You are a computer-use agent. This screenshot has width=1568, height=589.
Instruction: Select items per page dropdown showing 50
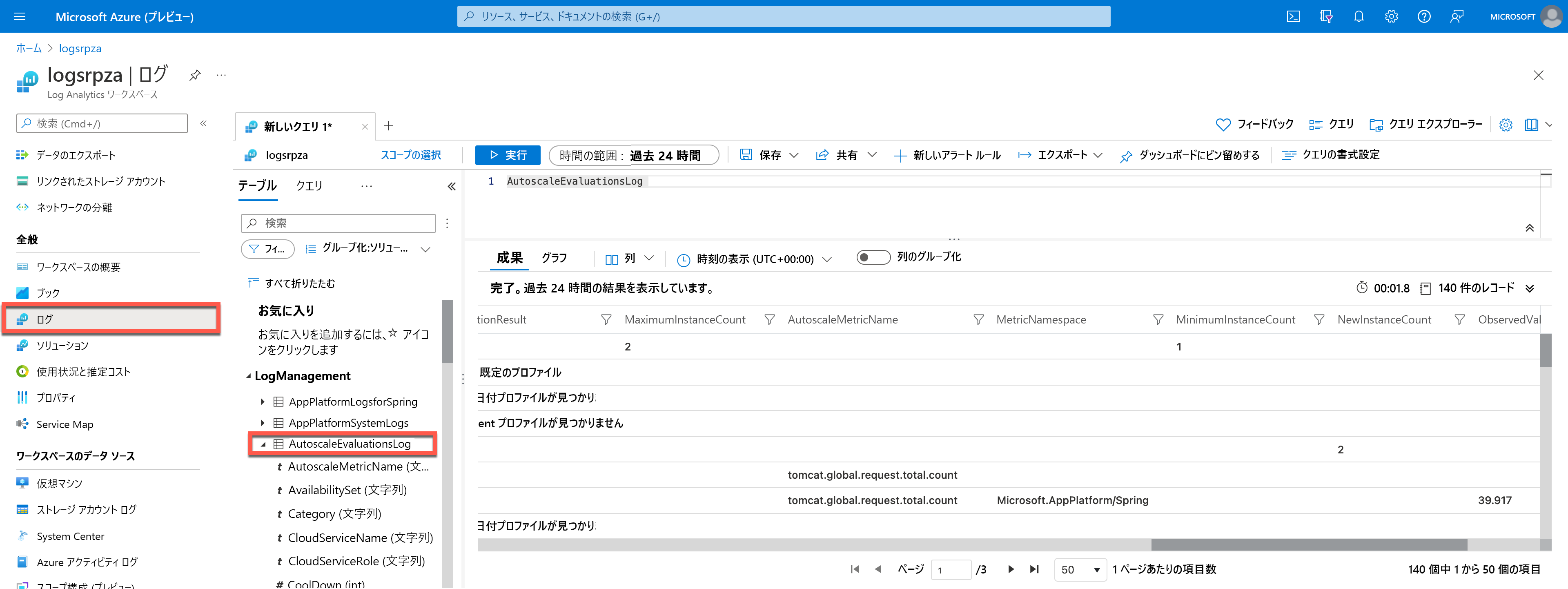[1080, 569]
